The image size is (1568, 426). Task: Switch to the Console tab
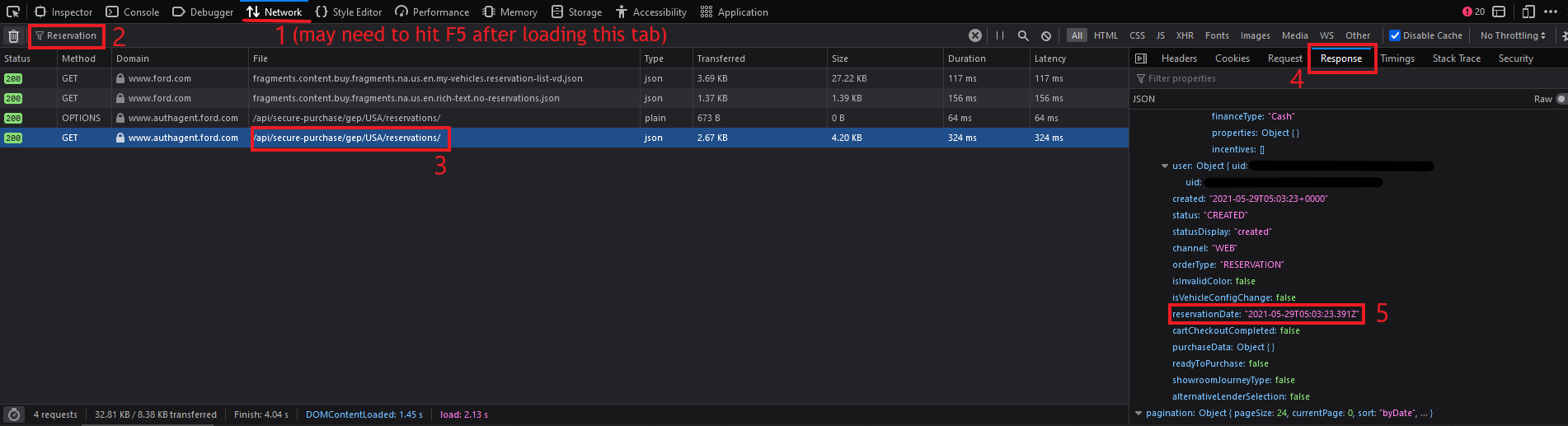point(133,12)
